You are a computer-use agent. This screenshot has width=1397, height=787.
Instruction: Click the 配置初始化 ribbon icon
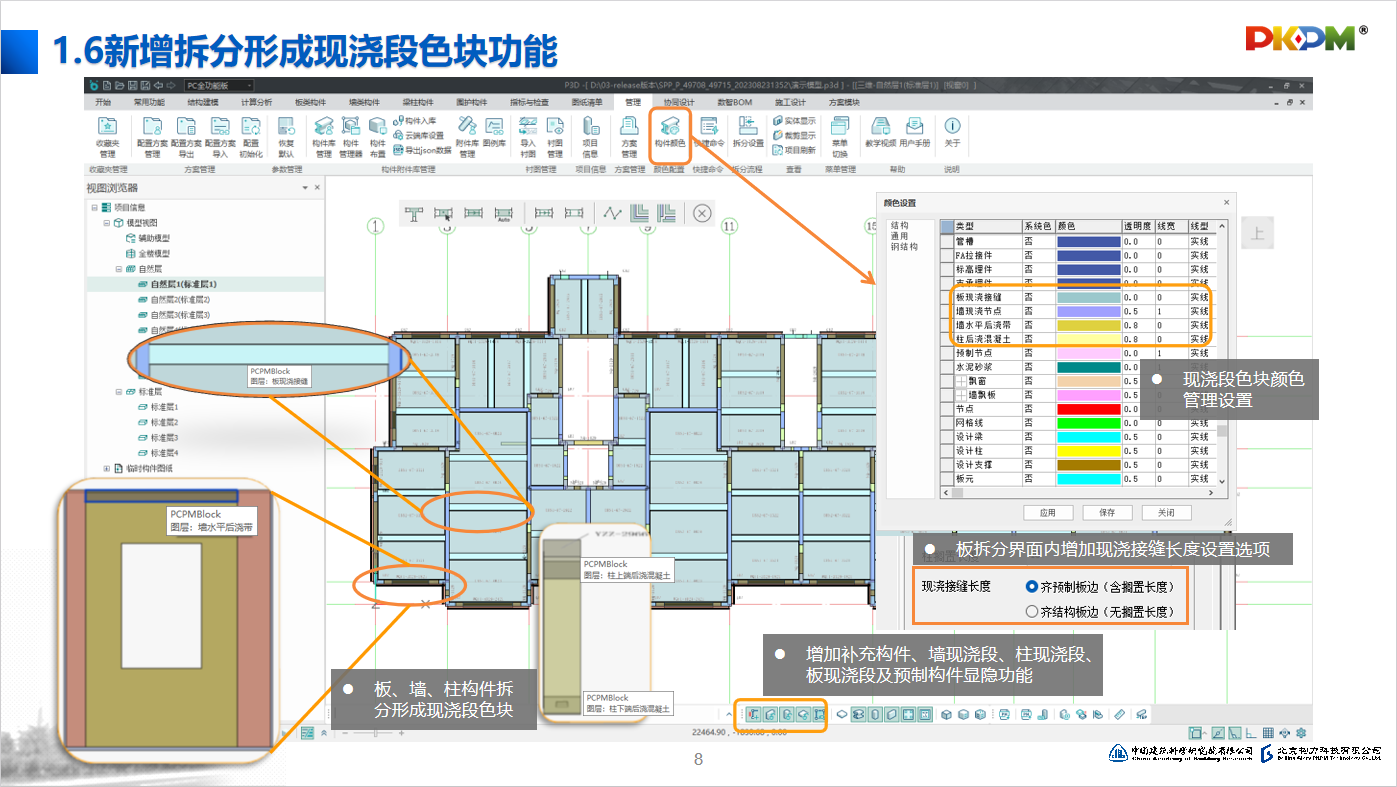[251, 136]
